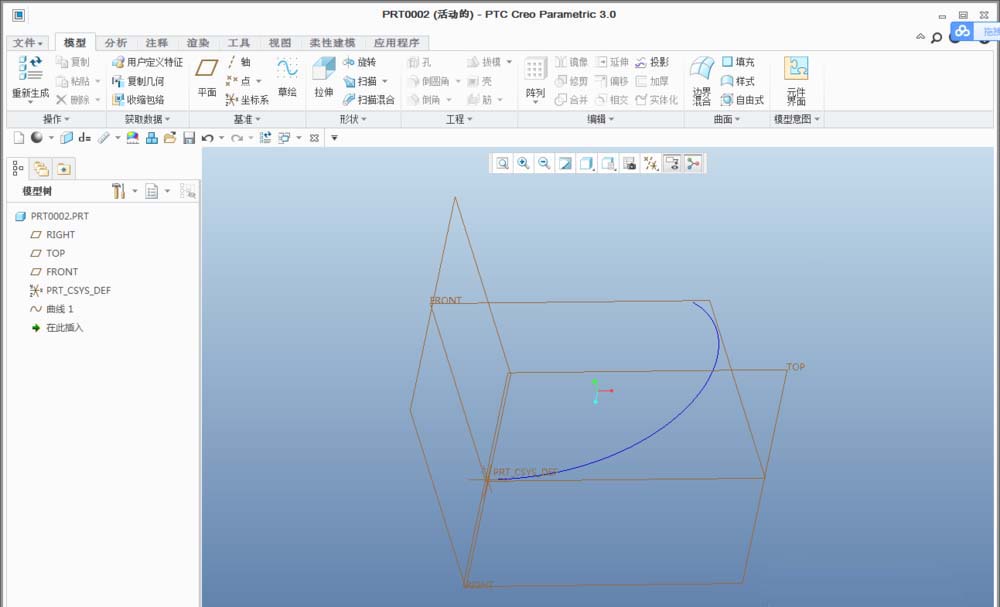Open the model tree settings hammer icon
Screen dimensions: 1000x607
click(x=118, y=191)
